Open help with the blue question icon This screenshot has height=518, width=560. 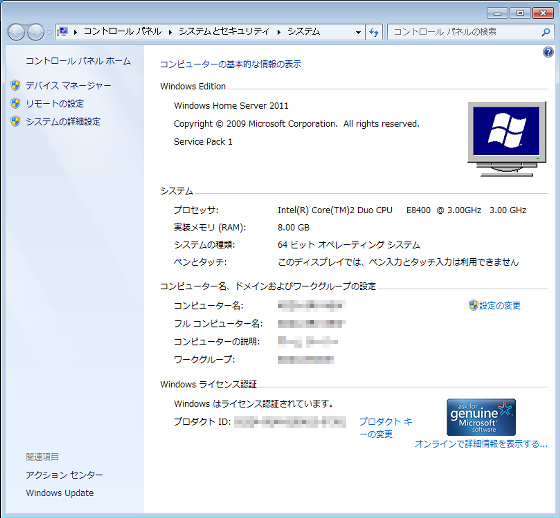(548, 52)
